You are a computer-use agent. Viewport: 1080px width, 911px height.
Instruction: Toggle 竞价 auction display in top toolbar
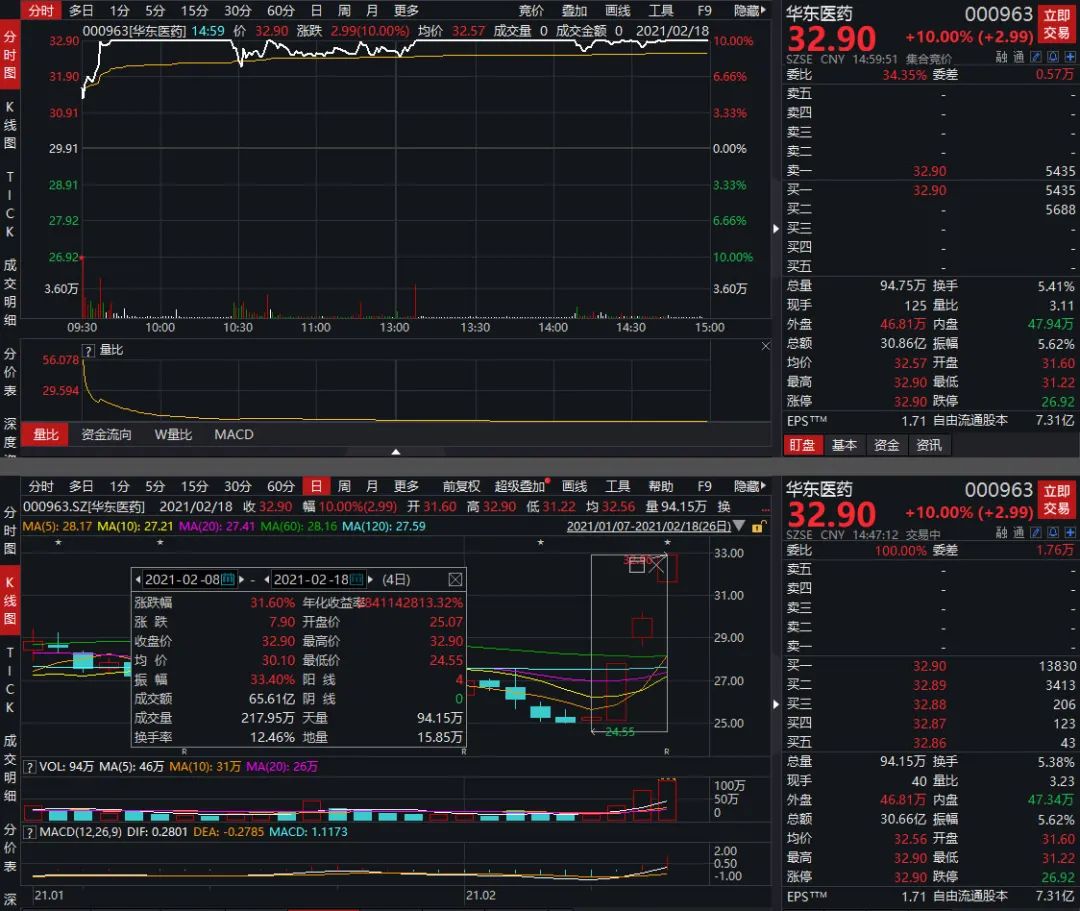(531, 10)
